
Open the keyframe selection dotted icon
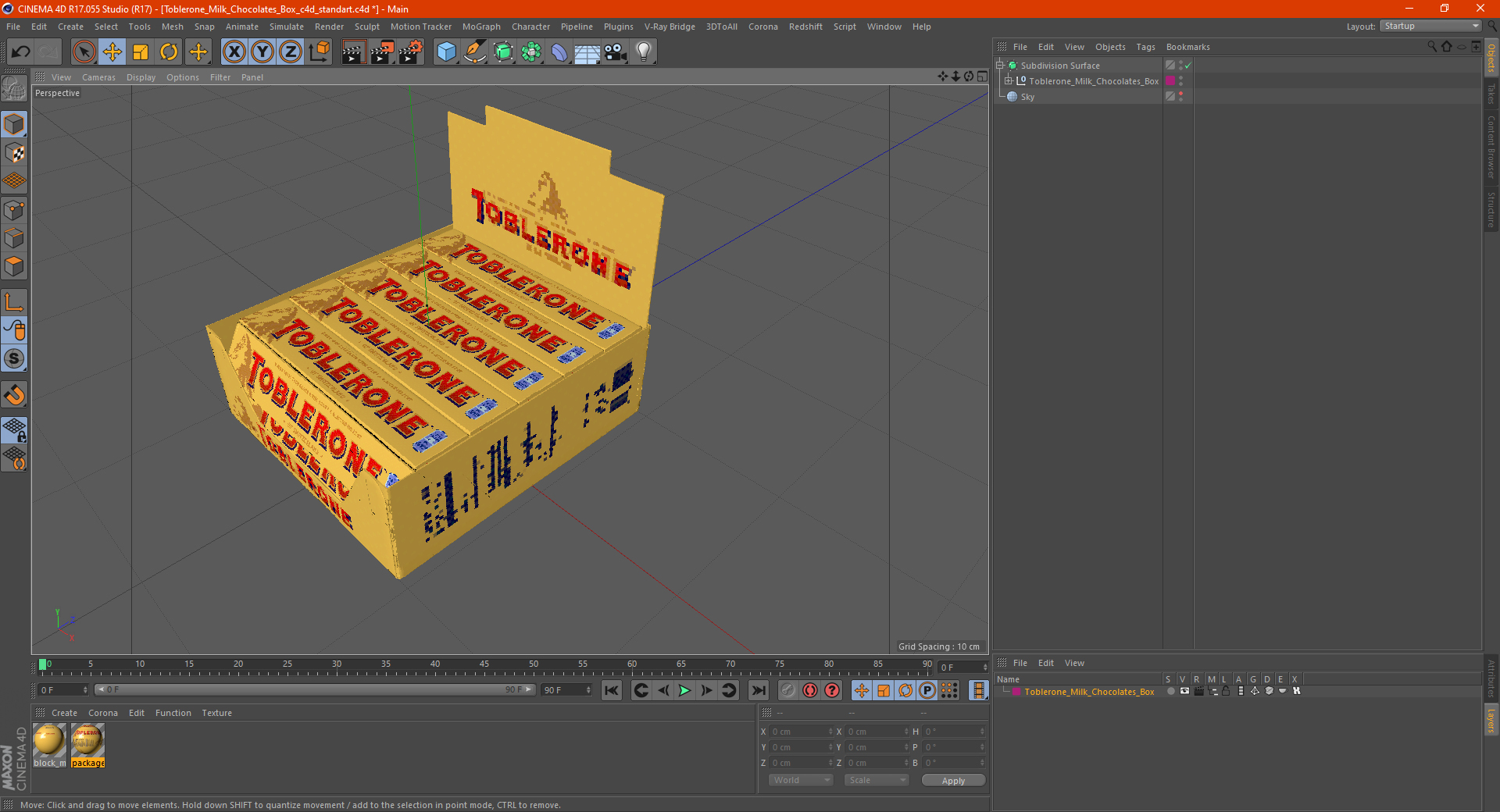(949, 690)
